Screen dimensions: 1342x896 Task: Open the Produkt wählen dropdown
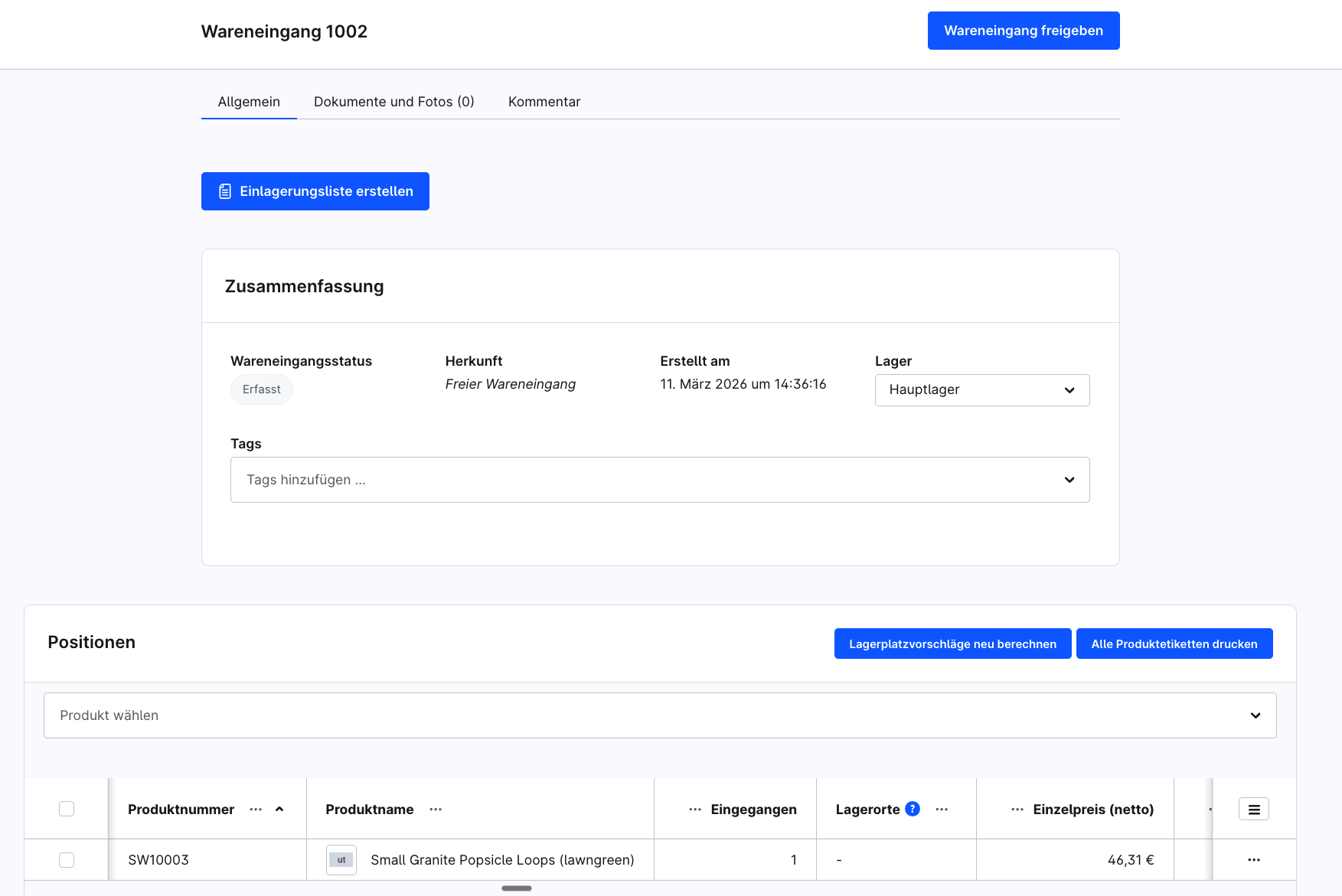click(x=659, y=715)
